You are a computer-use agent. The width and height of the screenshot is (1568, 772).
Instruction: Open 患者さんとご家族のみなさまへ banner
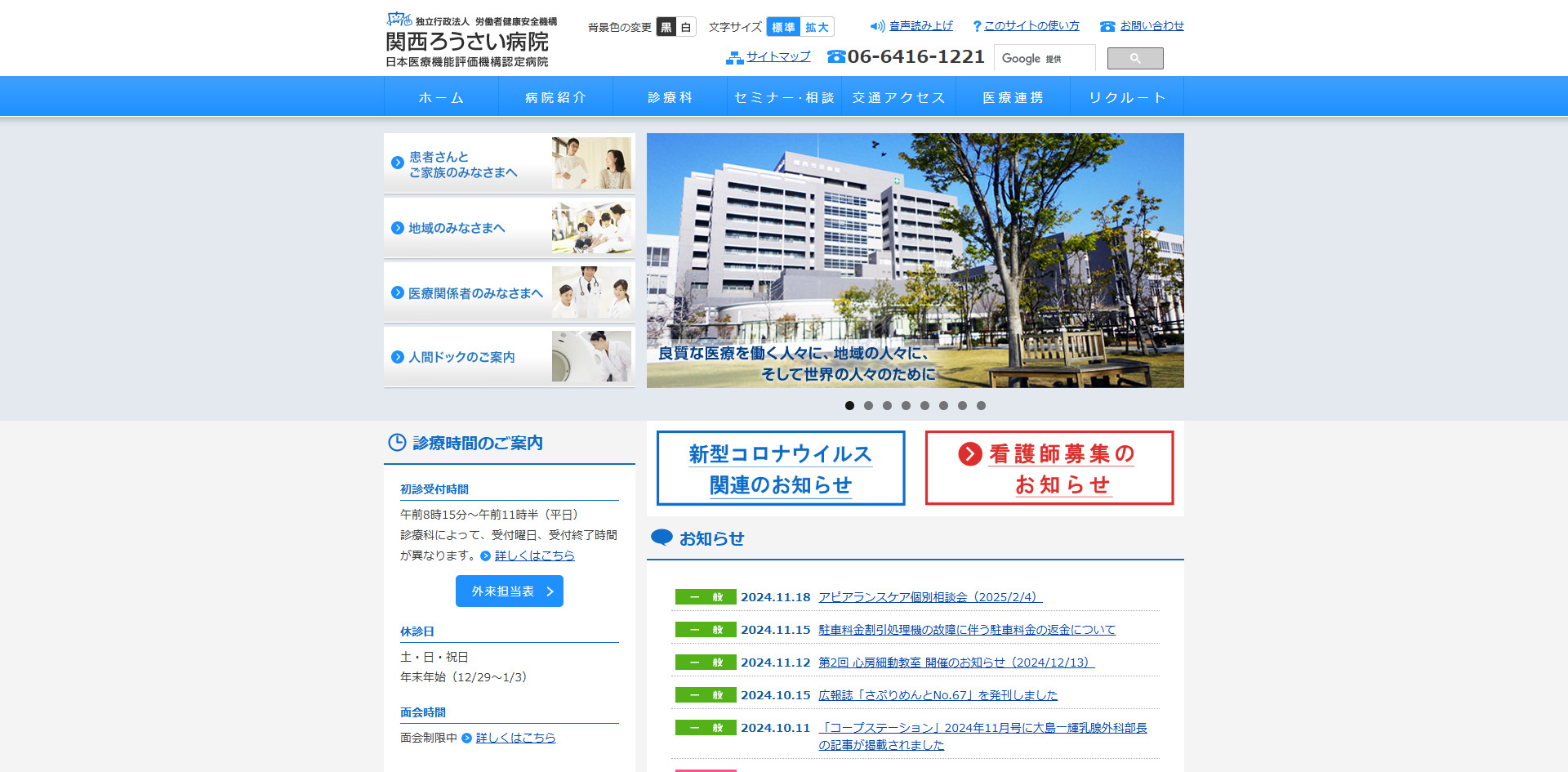510,163
